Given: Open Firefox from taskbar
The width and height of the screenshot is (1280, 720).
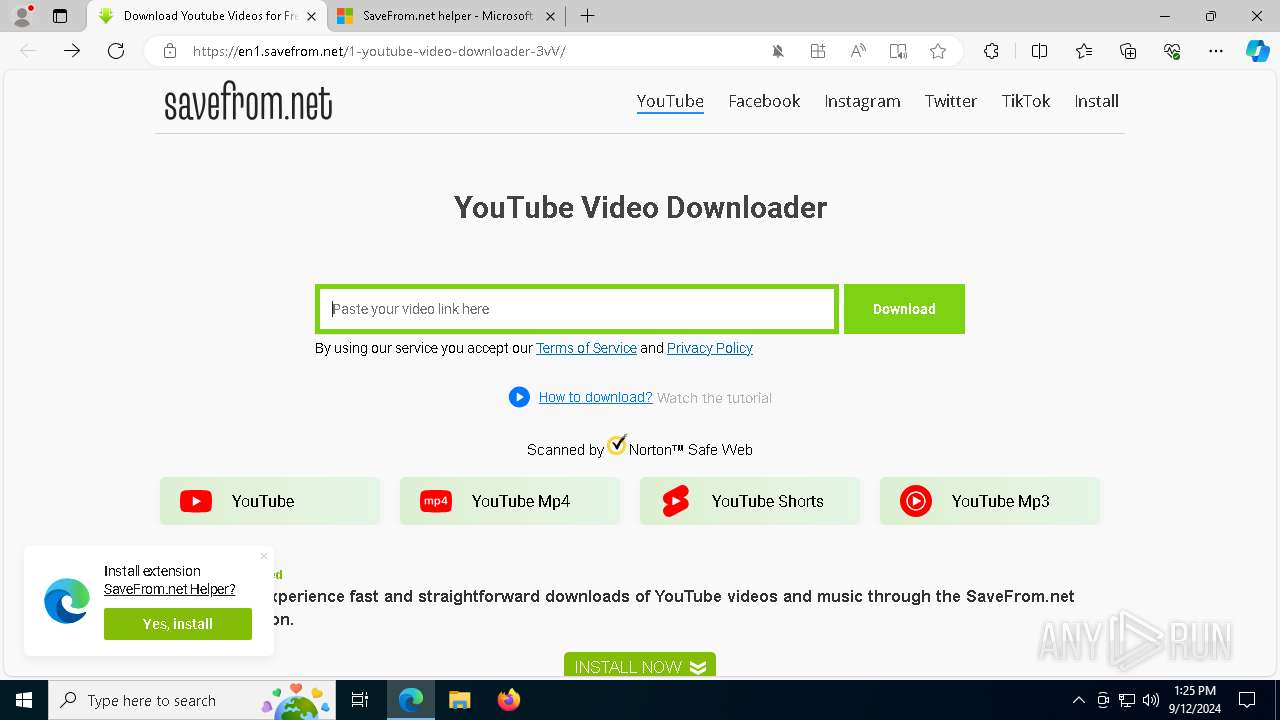Looking at the screenshot, I should click(508, 700).
